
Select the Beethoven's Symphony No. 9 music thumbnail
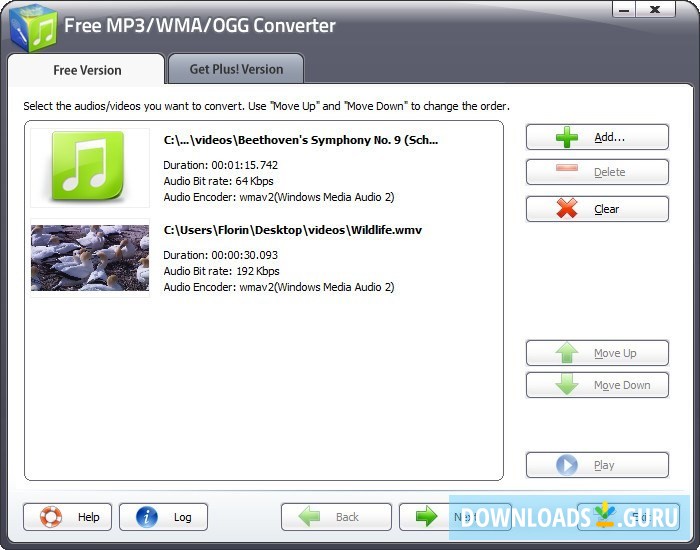(90, 168)
